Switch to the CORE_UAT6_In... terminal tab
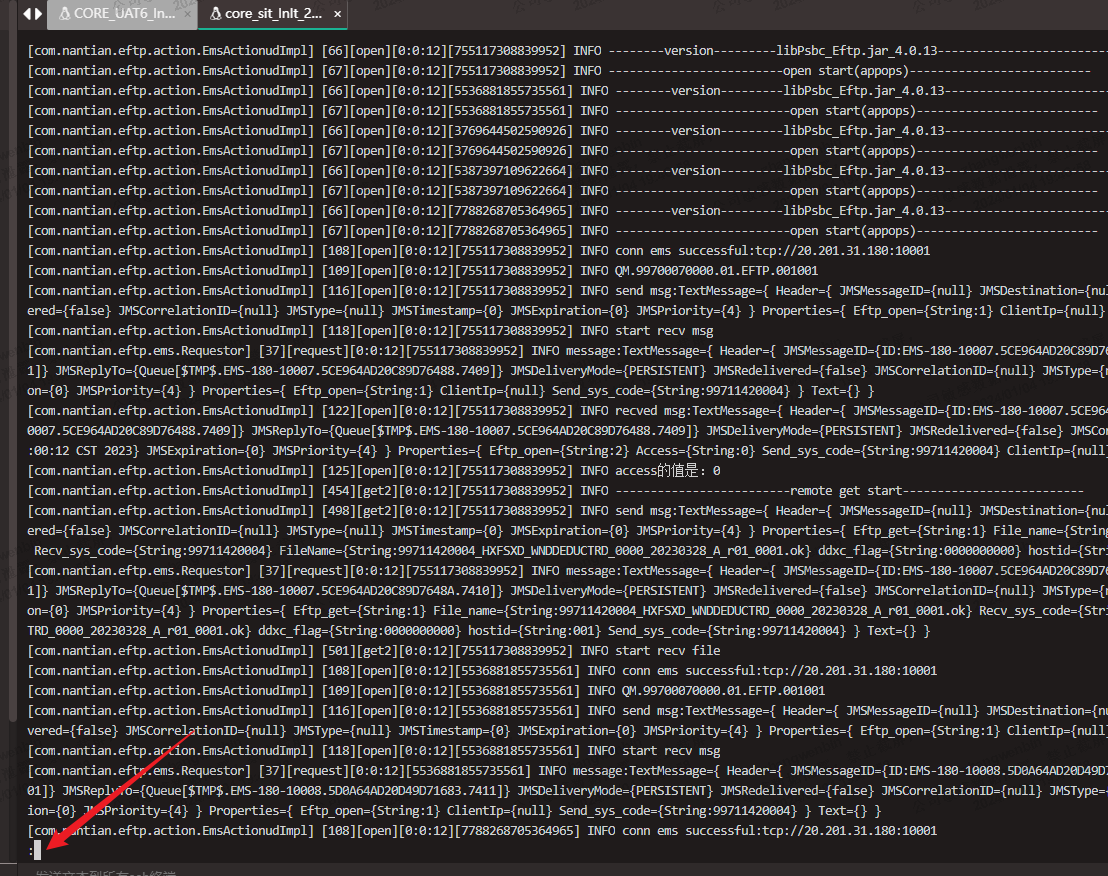The height and width of the screenshot is (876, 1108). point(122,14)
